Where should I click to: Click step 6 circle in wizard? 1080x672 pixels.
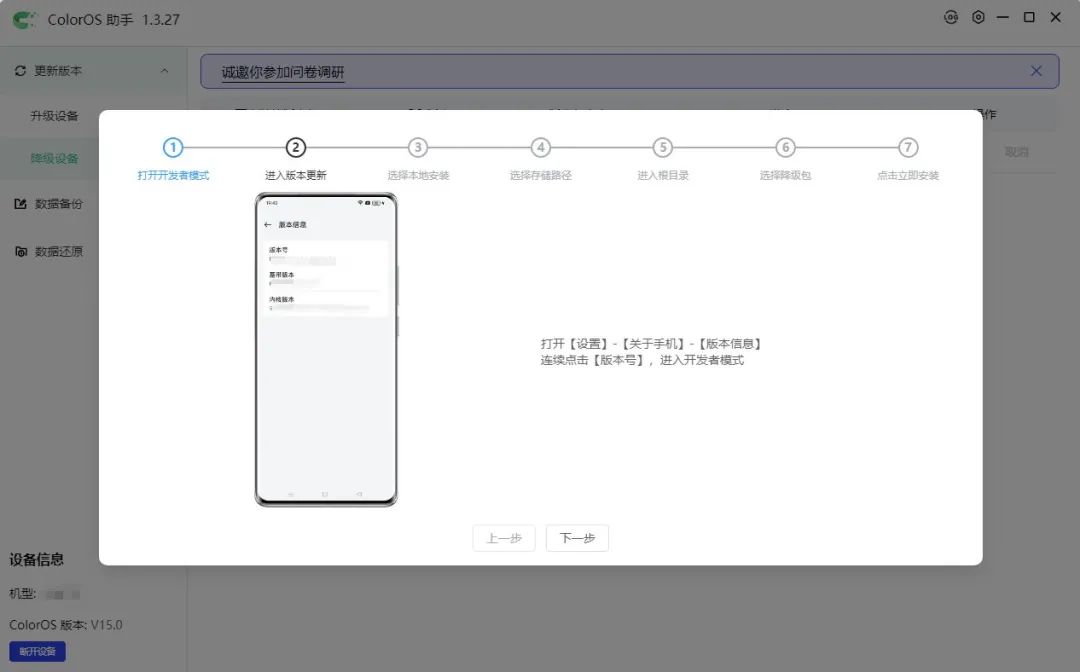[x=785, y=147]
